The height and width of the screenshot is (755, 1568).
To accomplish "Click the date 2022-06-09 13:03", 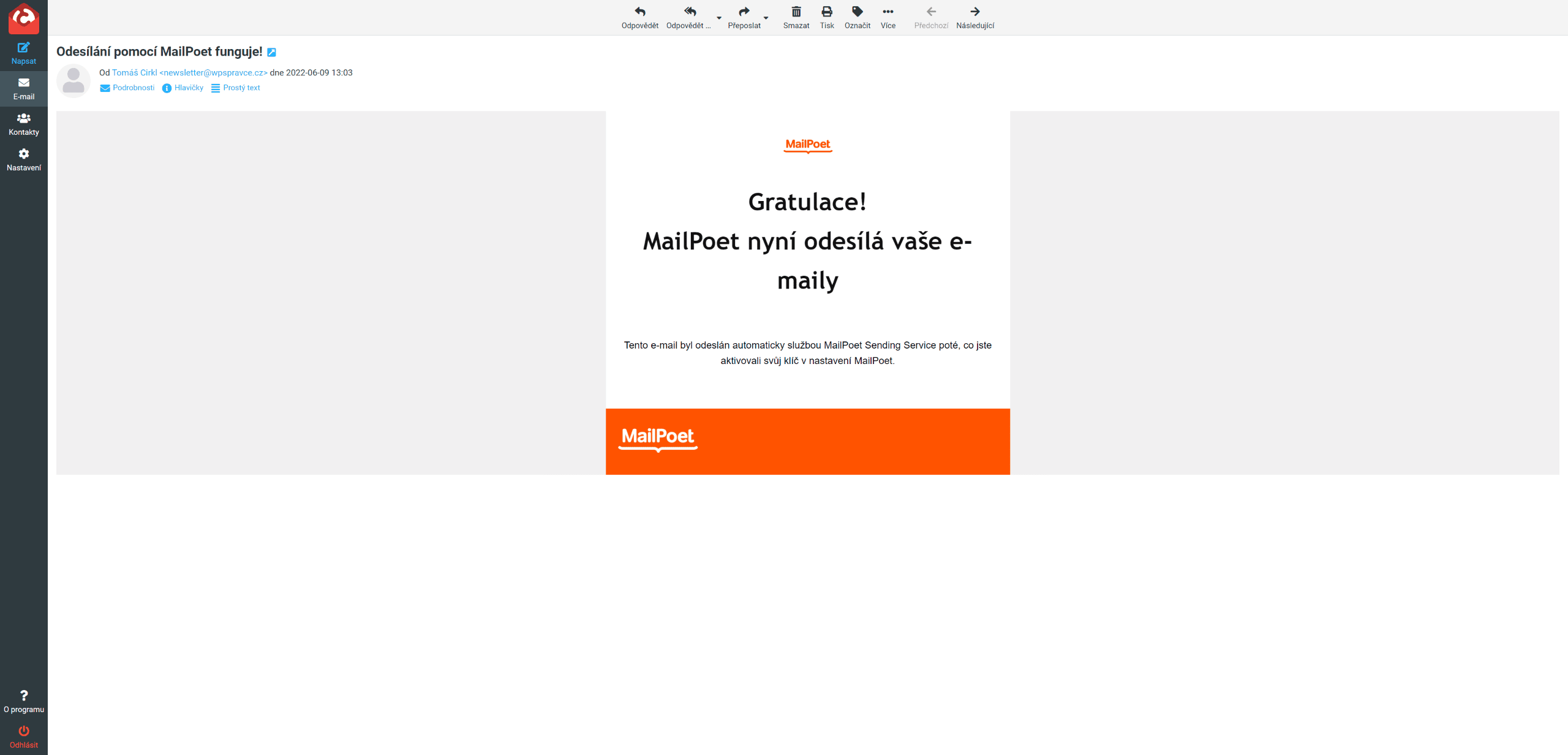I will (x=319, y=72).
